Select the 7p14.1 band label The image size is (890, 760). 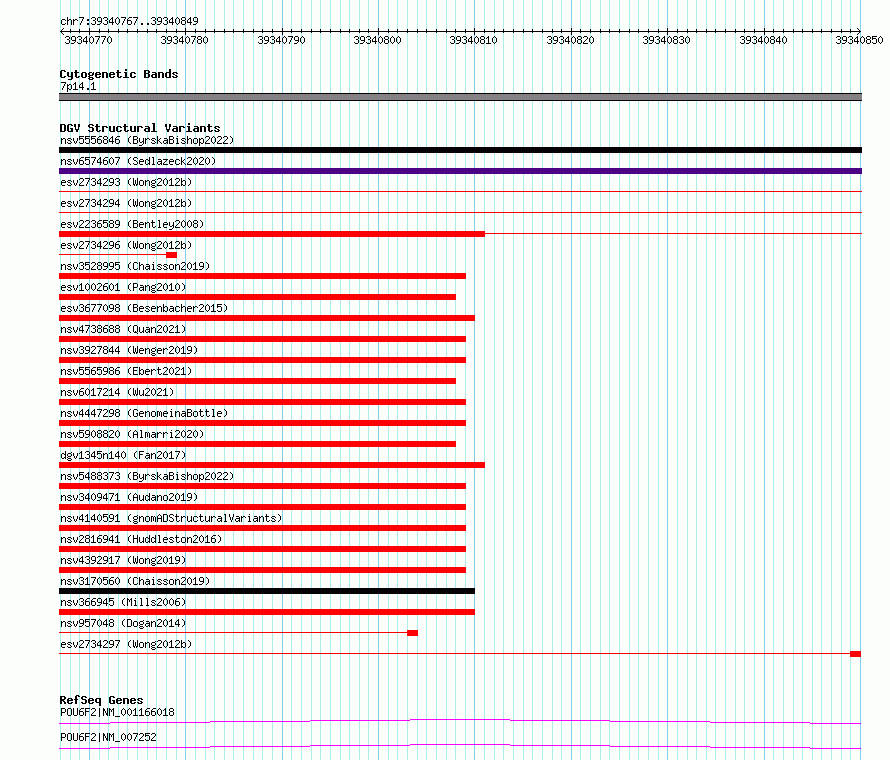point(78,86)
